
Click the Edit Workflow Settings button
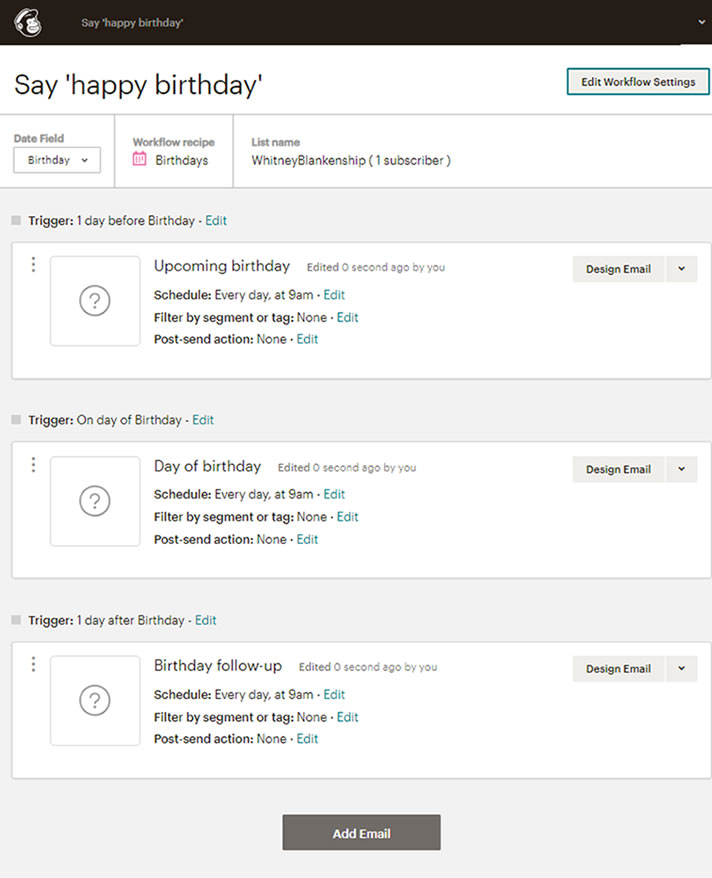638,82
